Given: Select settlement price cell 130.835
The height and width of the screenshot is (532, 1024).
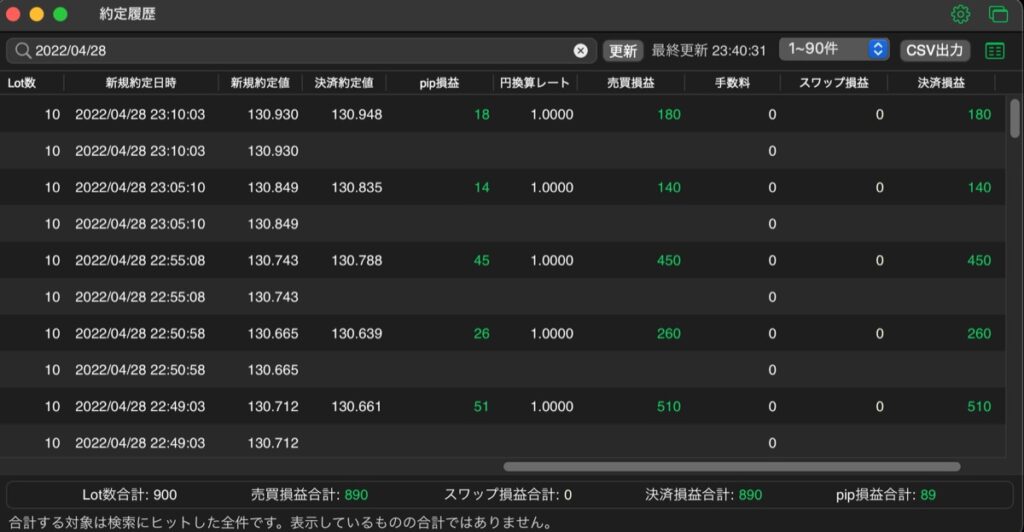Looking at the screenshot, I should click(357, 187).
